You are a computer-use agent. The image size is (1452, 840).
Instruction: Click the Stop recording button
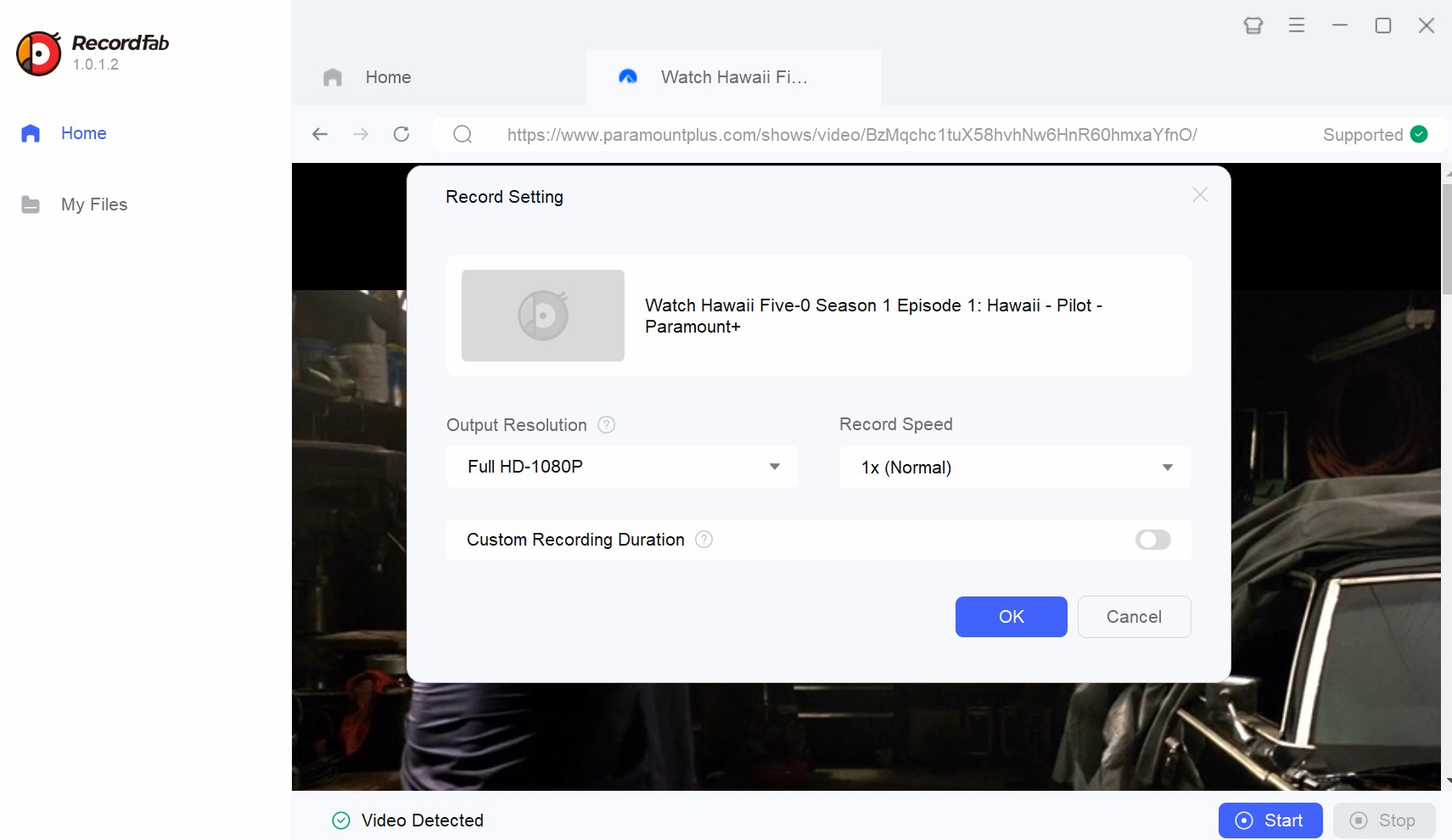(x=1384, y=820)
